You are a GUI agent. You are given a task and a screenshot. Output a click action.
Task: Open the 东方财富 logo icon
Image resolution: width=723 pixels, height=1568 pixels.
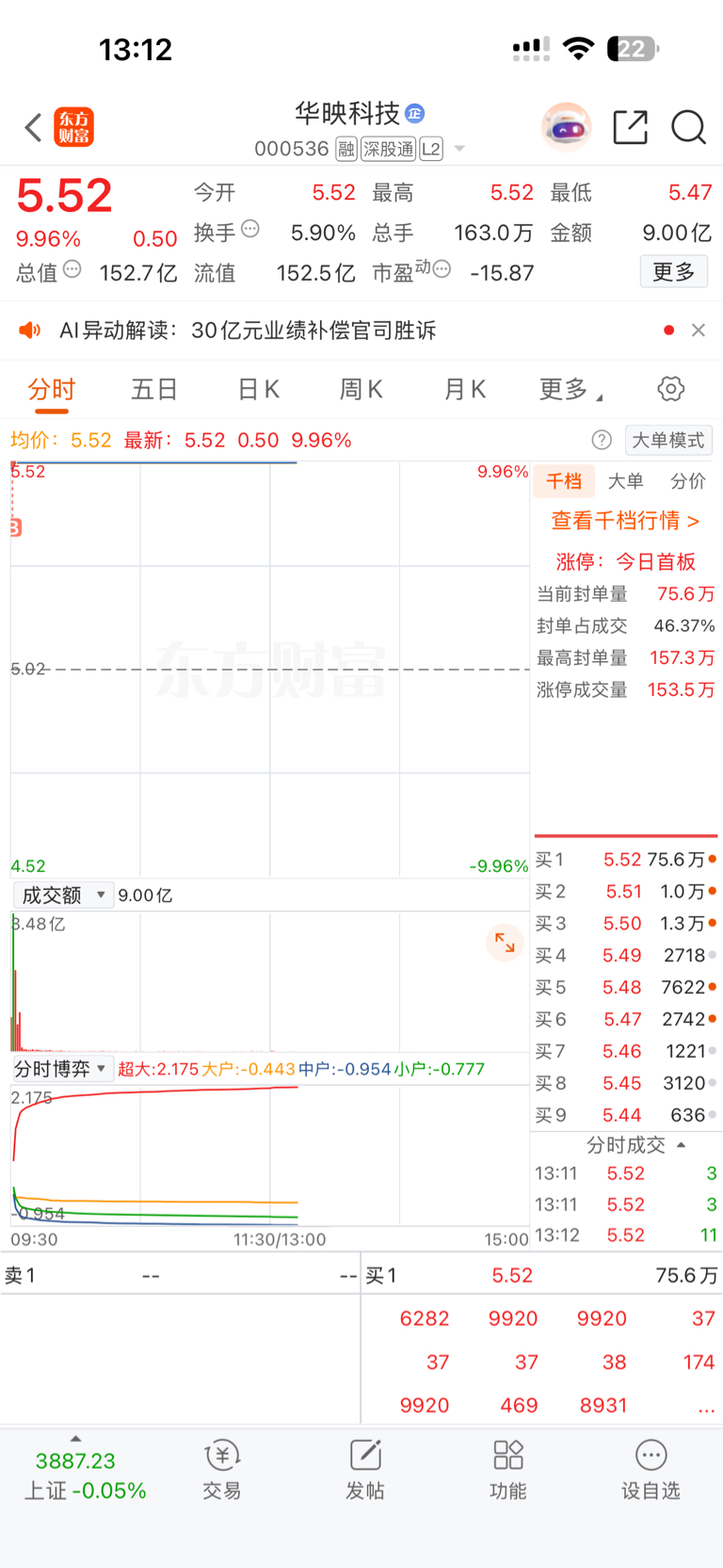click(74, 127)
